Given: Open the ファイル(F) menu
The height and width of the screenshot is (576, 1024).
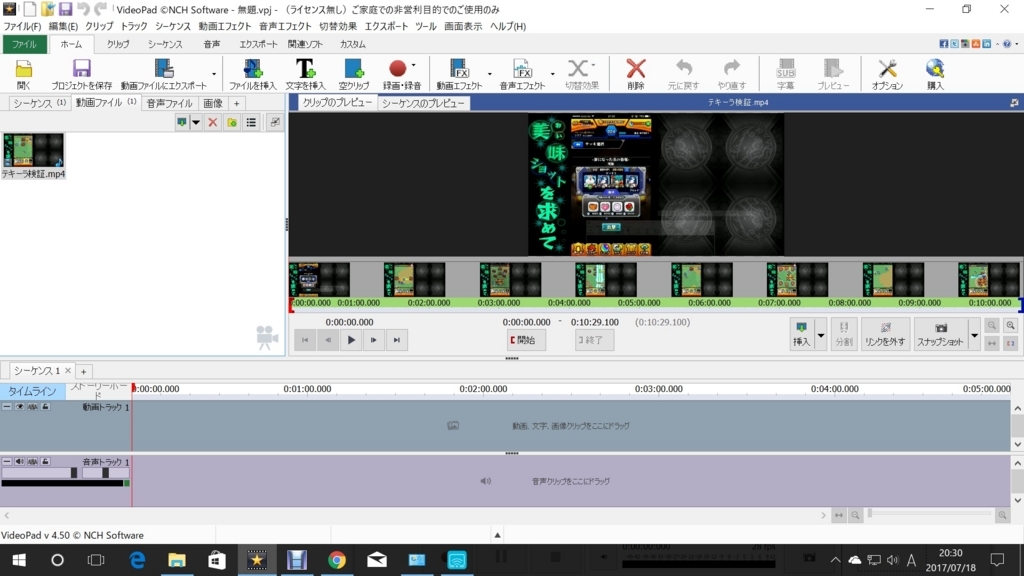Looking at the screenshot, I should (22, 26).
